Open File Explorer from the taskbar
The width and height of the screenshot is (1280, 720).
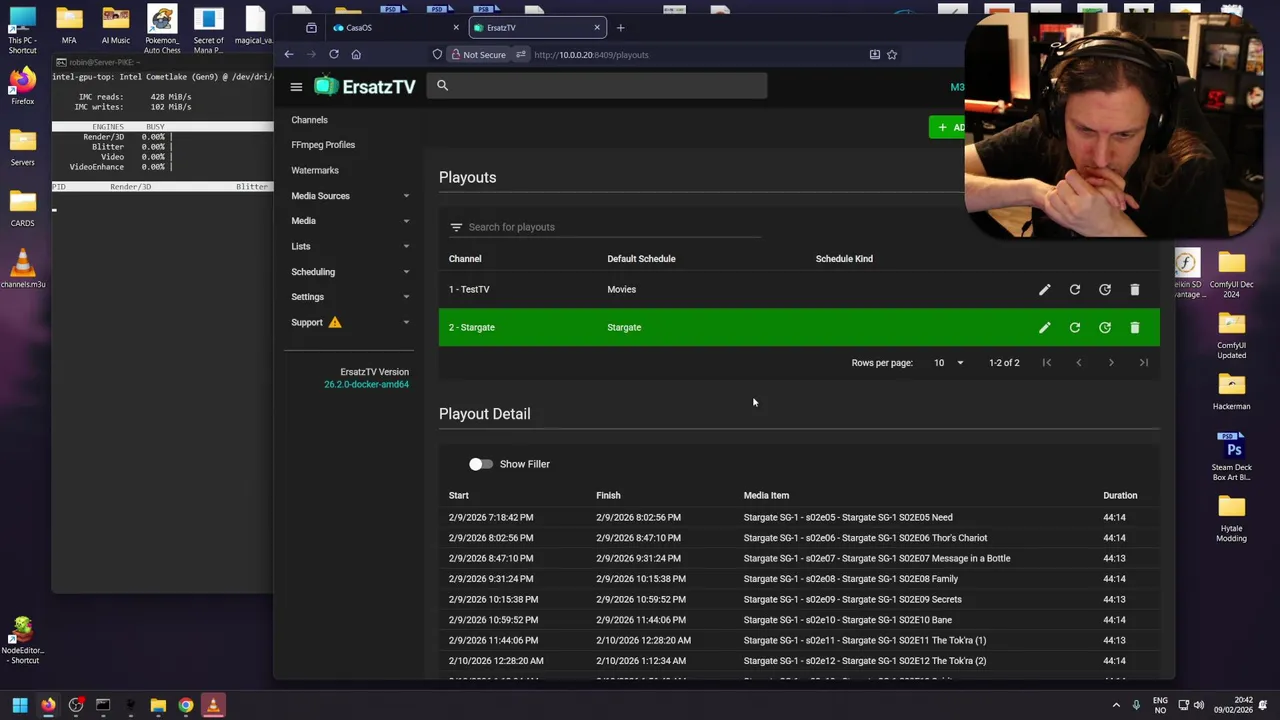tap(158, 705)
